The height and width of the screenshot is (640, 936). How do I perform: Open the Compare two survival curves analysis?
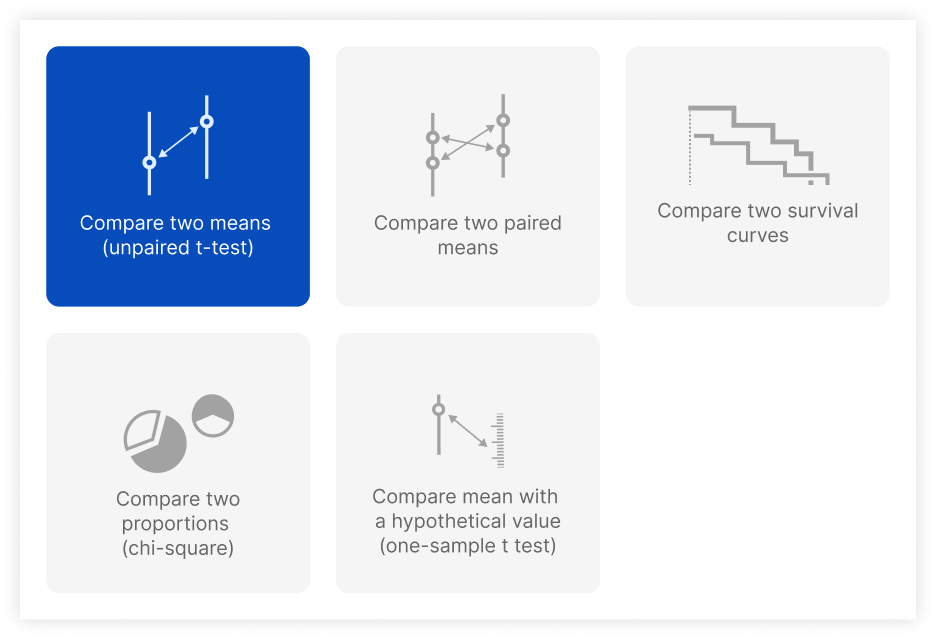pyautogui.click(x=757, y=176)
